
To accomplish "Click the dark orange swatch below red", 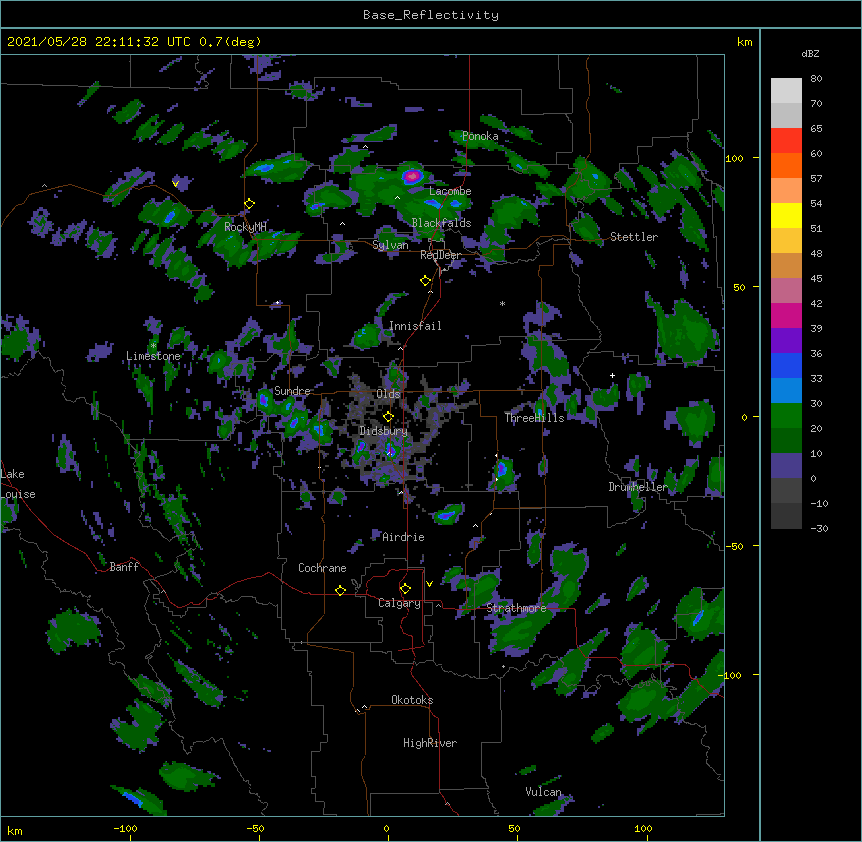I will (786, 165).
